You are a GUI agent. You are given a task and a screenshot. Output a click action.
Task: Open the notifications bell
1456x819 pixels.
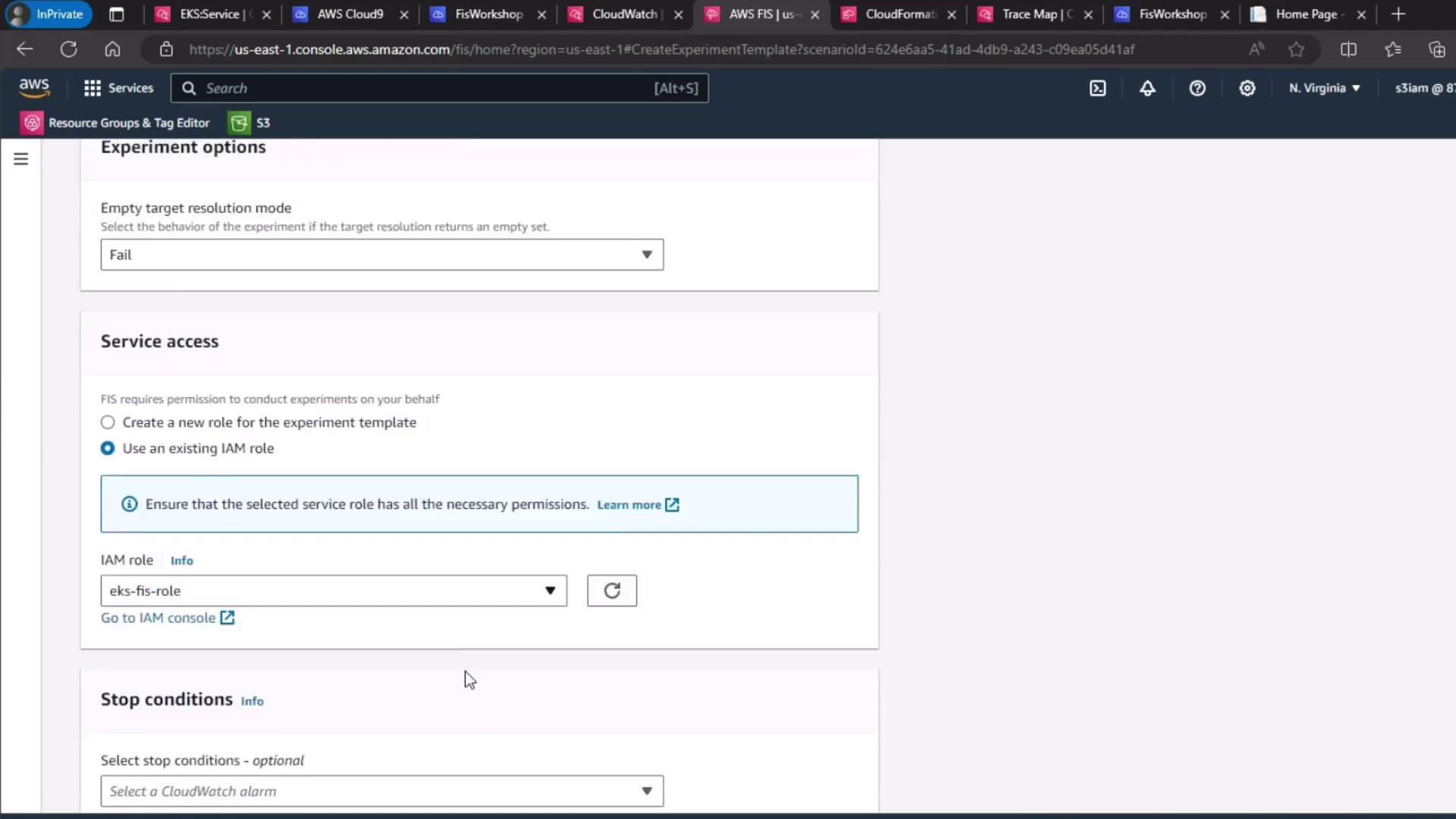(x=1147, y=88)
